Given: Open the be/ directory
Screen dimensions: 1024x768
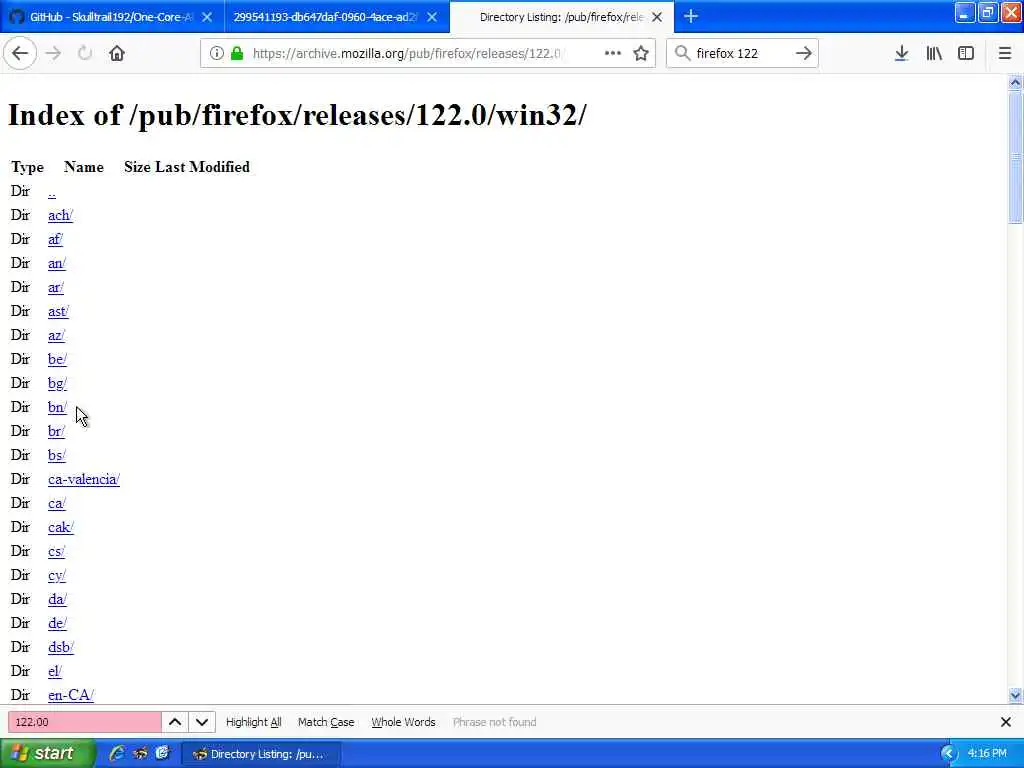Looking at the screenshot, I should pyautogui.click(x=57, y=359).
